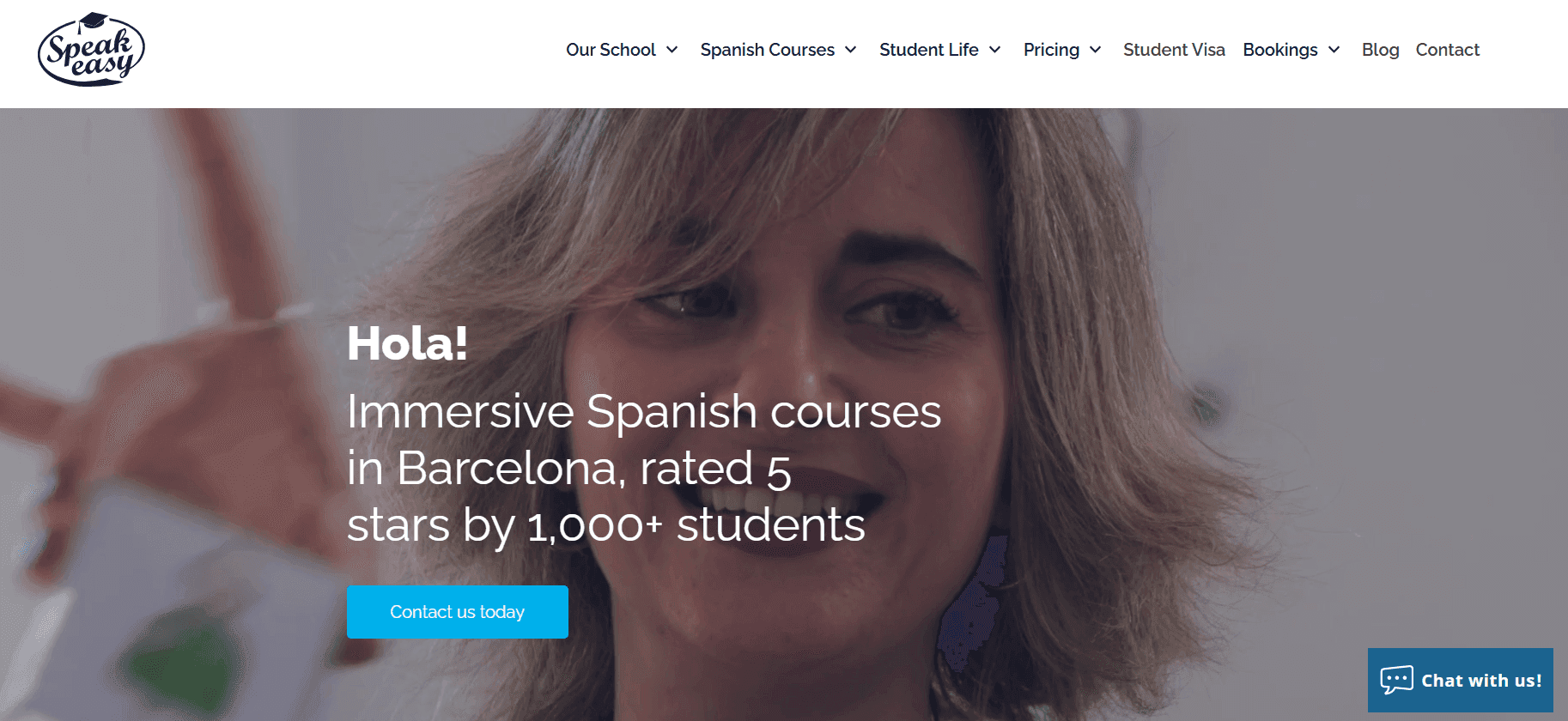Screen dimensions: 1568x721
Task: Click the graduation cap icon in the logo
Action: click(x=91, y=19)
